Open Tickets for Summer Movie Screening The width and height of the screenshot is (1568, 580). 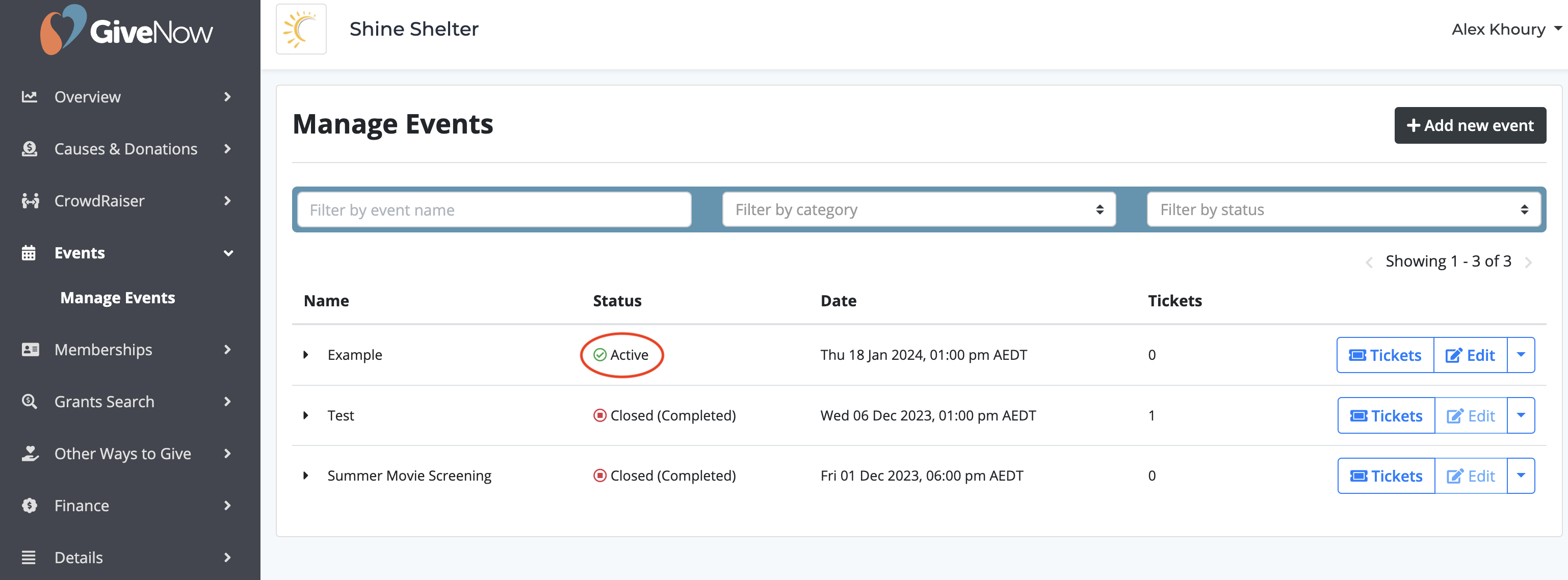(x=1386, y=476)
